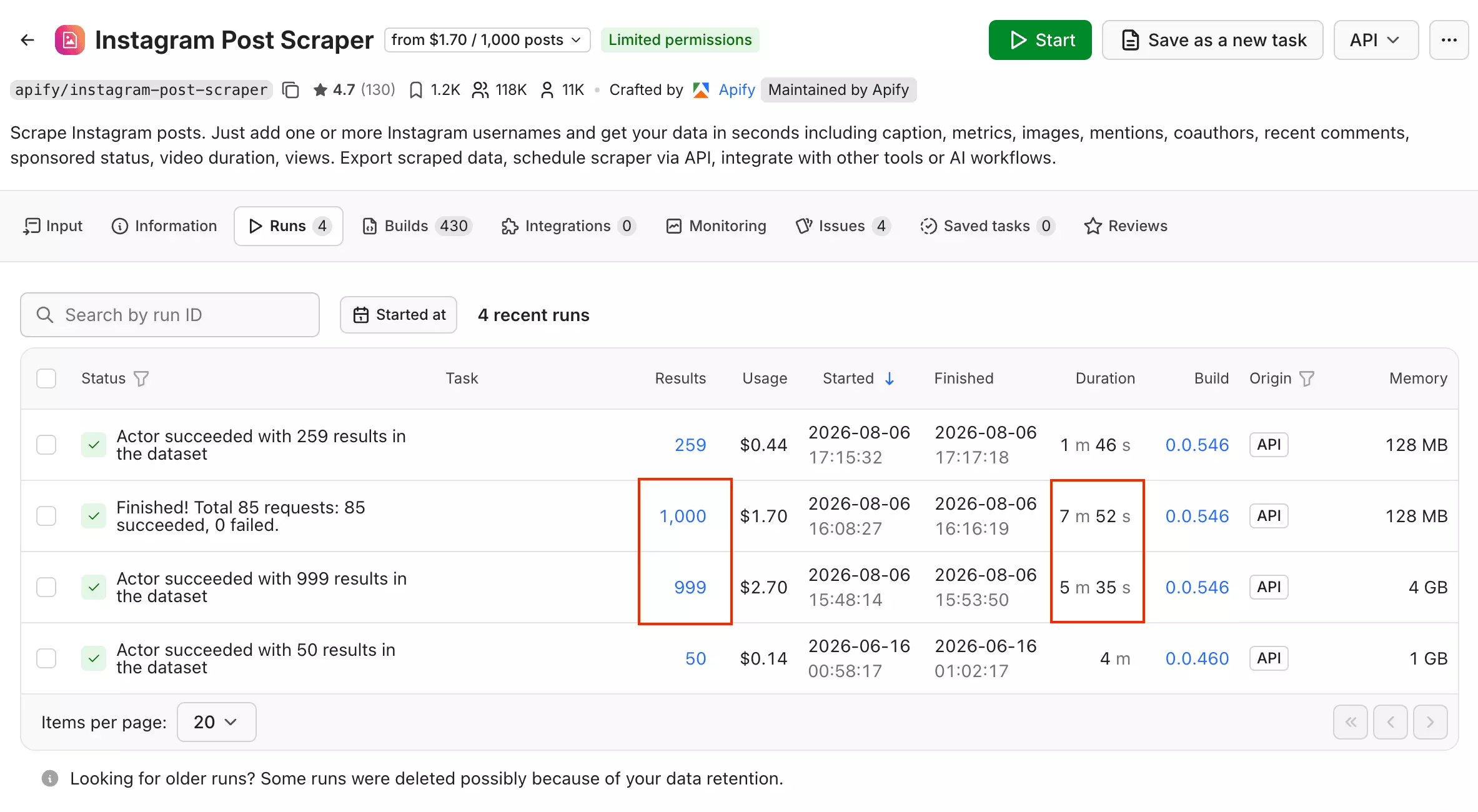1478x812 pixels.
Task: Open the 259 results dataset link
Action: (690, 445)
